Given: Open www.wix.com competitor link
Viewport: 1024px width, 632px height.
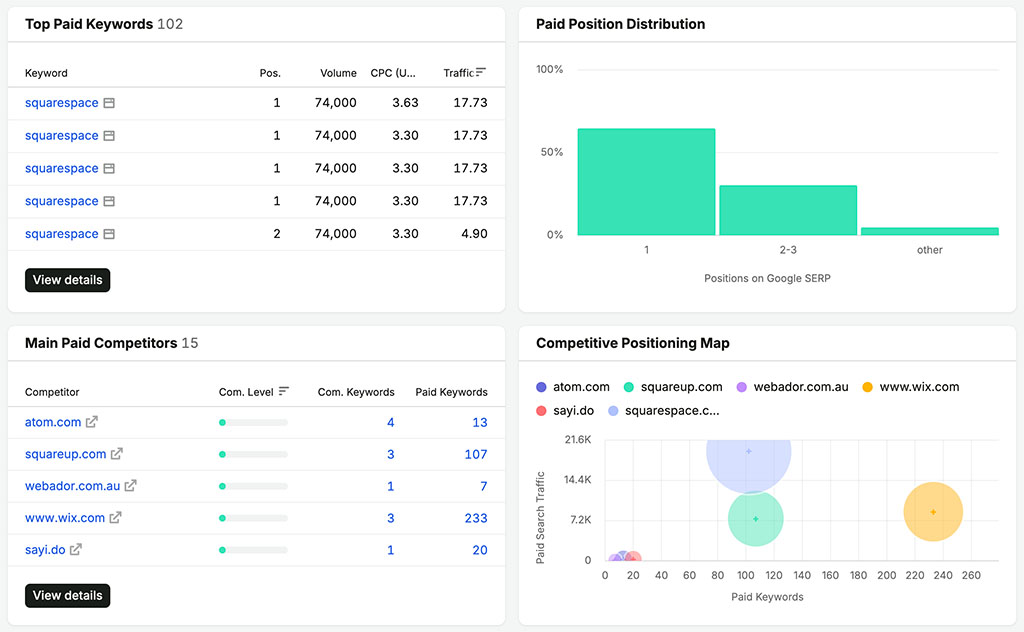Looking at the screenshot, I should coord(65,518).
